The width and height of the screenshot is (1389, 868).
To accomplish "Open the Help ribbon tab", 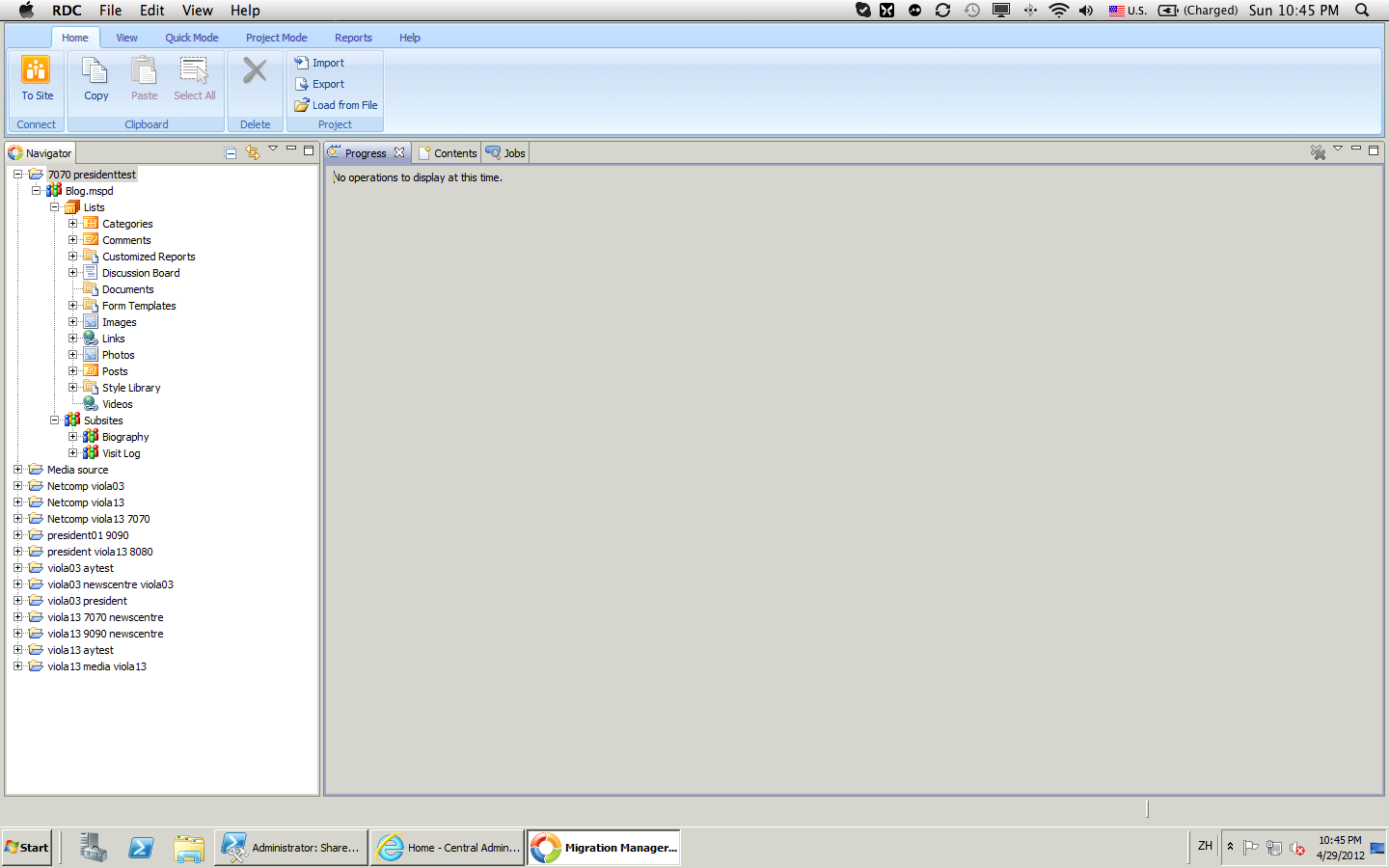I will coord(410,38).
